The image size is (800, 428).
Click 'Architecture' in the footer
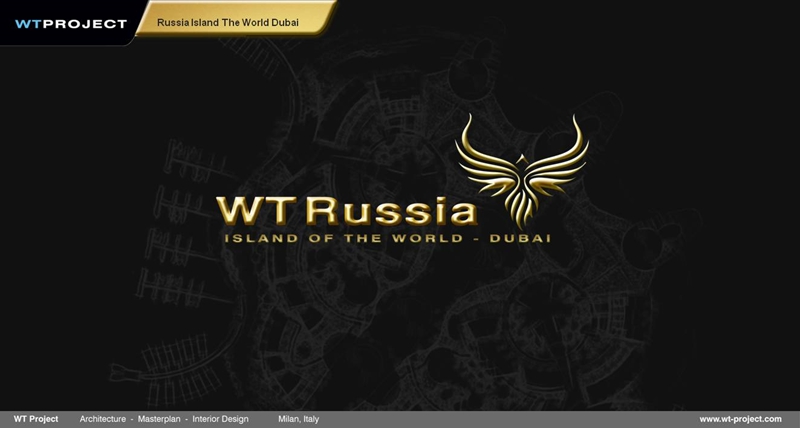click(103, 419)
